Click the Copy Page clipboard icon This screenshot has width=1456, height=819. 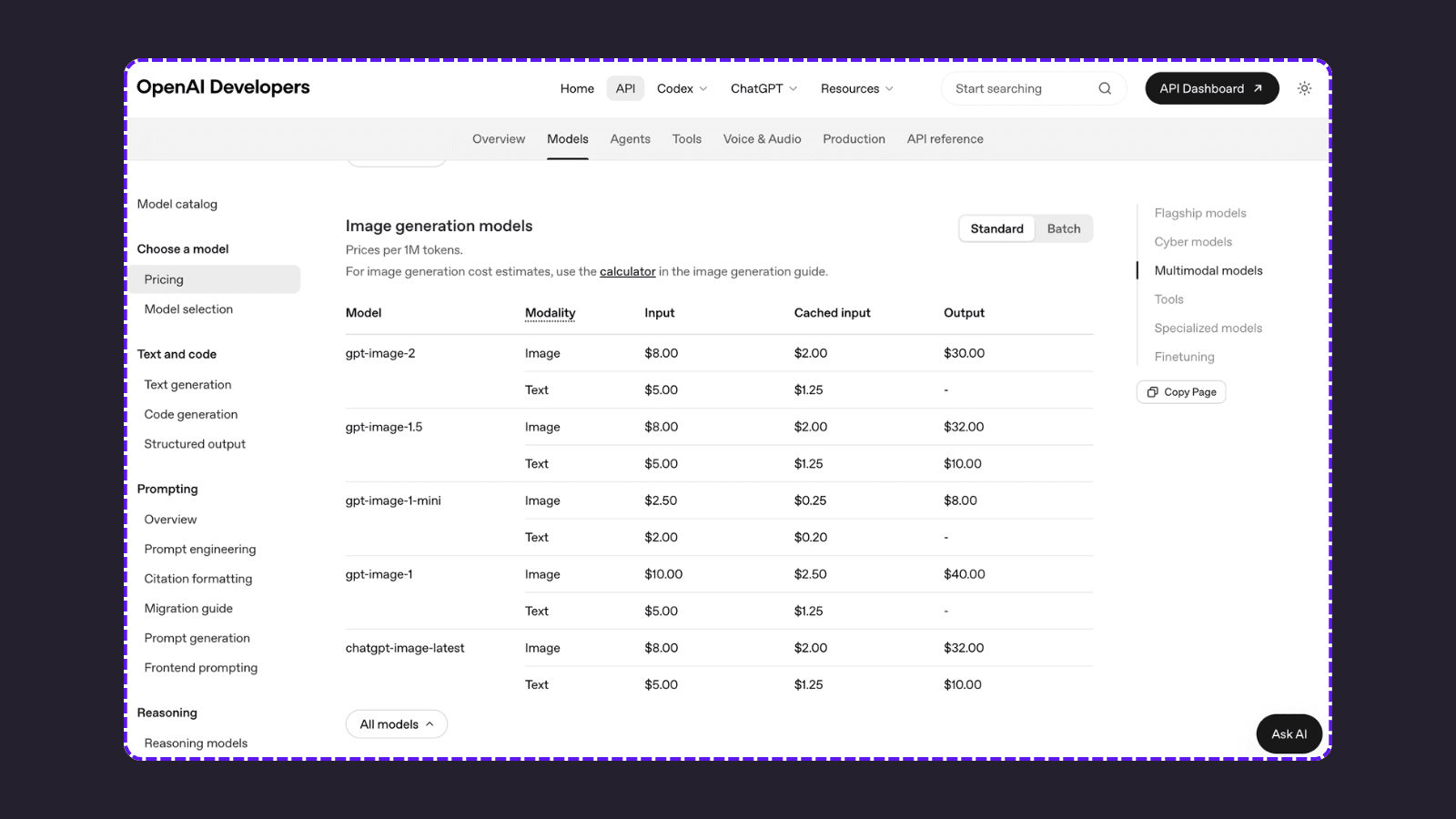(x=1152, y=392)
